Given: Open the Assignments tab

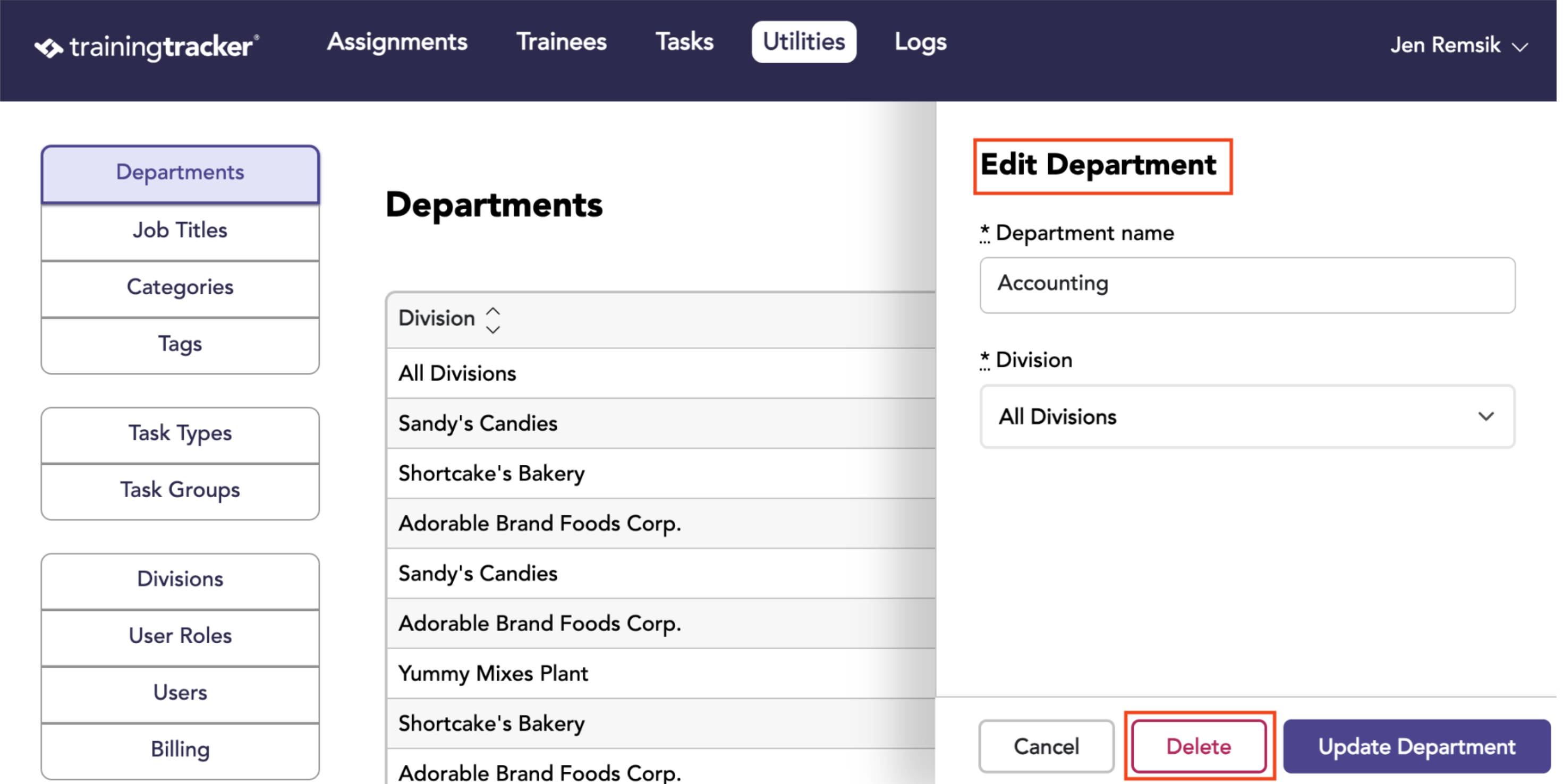Looking at the screenshot, I should coord(397,42).
